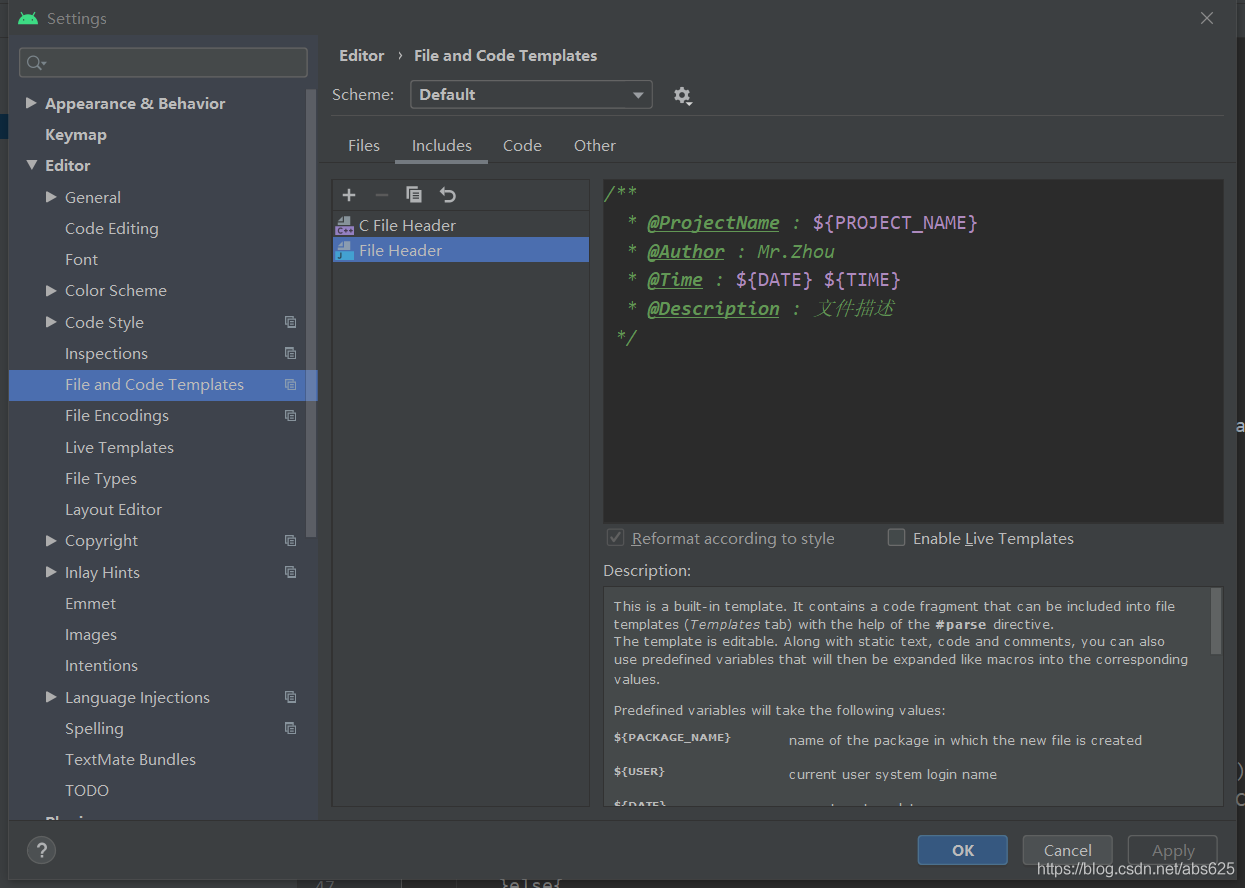Click the help question mark icon
Image resolution: width=1245 pixels, height=888 pixels.
(x=41, y=850)
